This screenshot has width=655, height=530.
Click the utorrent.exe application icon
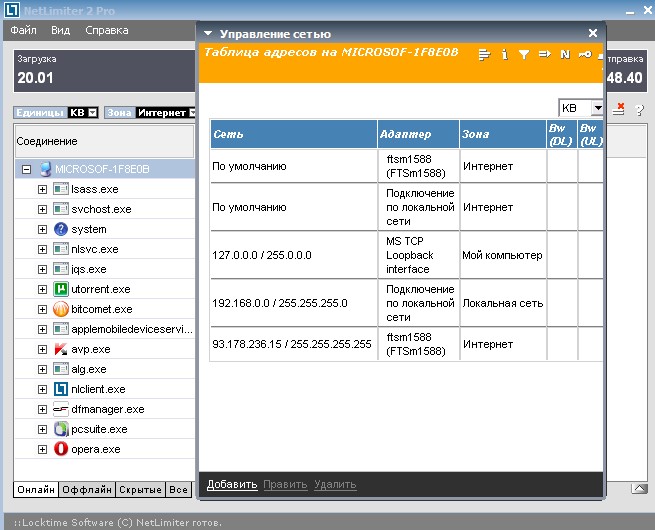pos(61,289)
